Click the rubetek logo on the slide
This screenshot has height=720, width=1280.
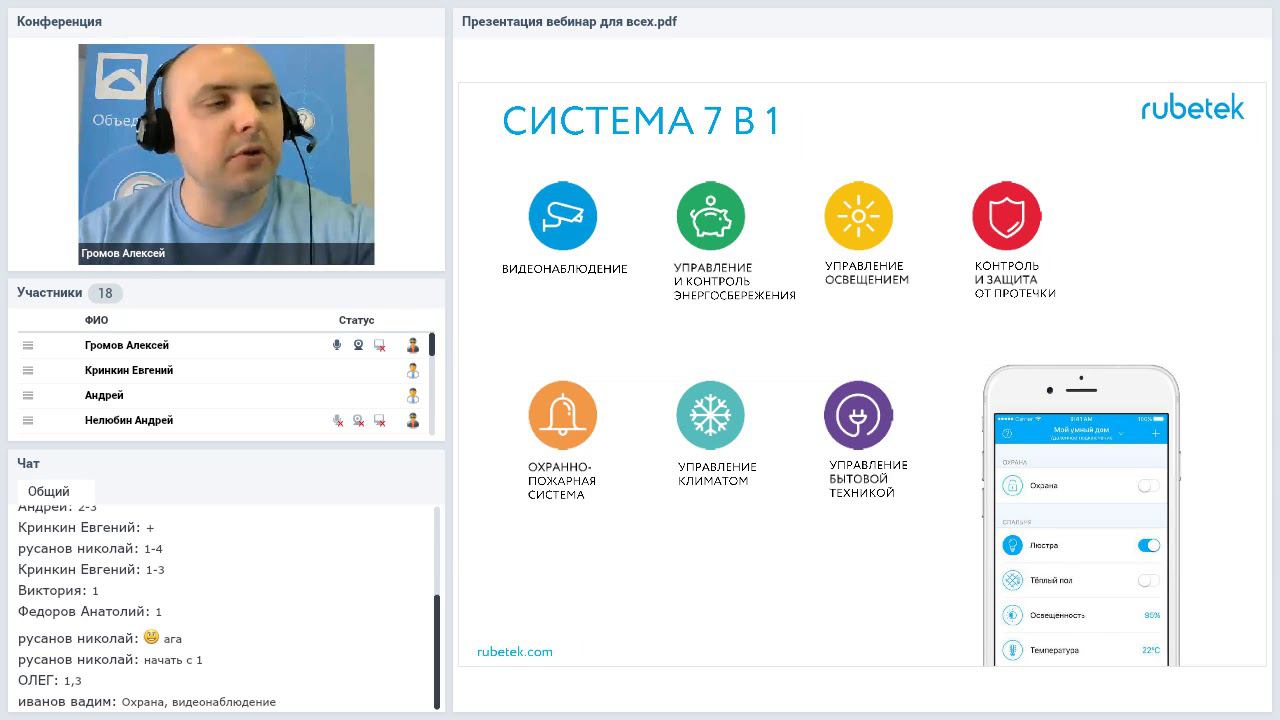1193,108
